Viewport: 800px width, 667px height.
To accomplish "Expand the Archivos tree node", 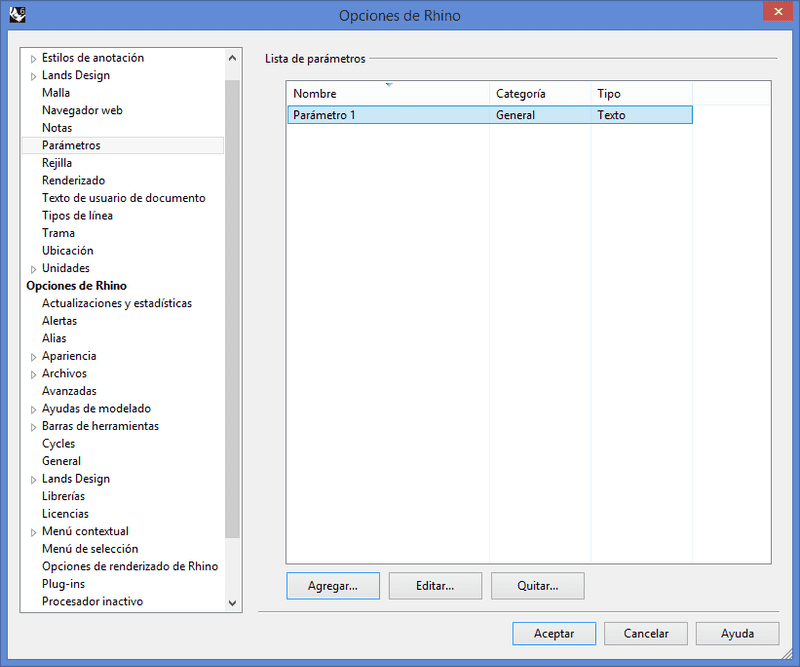I will coord(33,374).
